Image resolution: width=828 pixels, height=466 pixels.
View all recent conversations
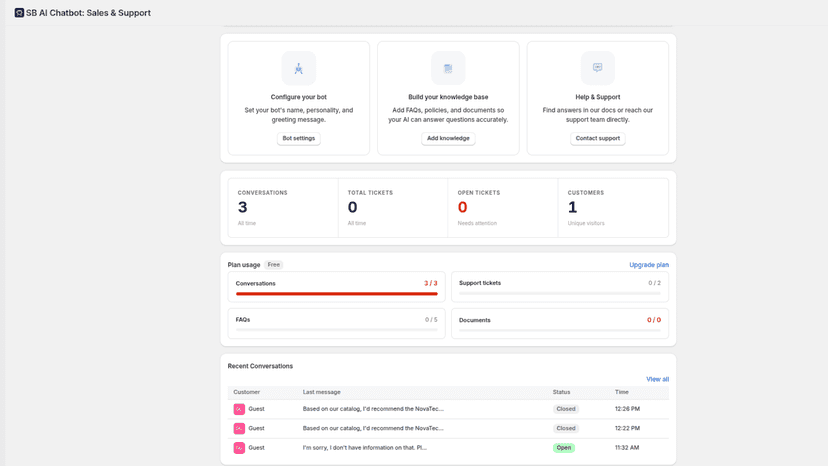point(657,379)
